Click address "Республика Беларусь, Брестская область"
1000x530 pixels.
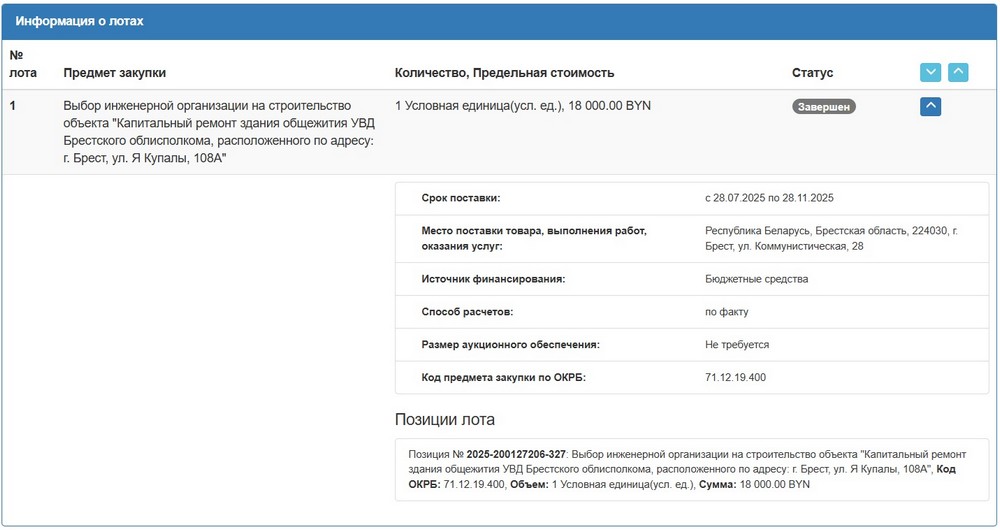pyautogui.click(x=831, y=239)
